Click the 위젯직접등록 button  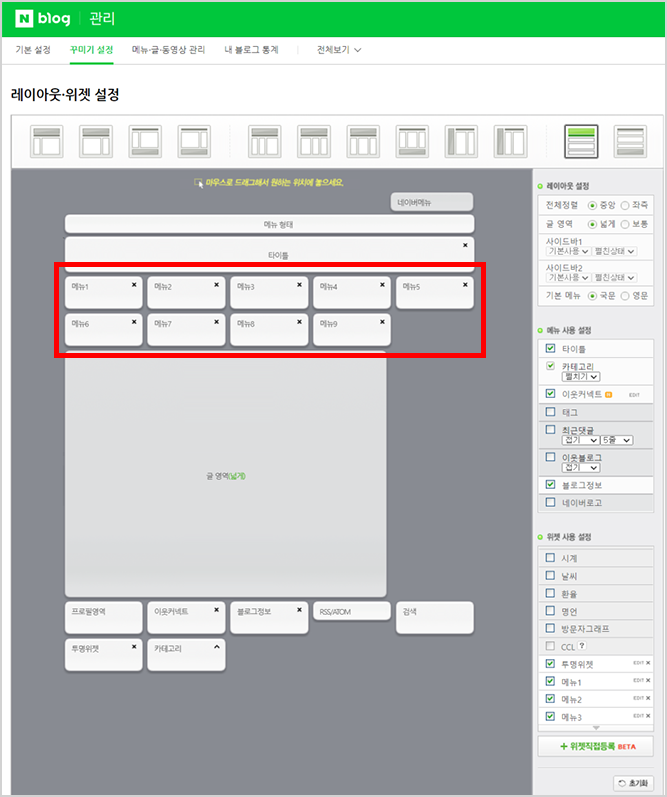pos(596,746)
